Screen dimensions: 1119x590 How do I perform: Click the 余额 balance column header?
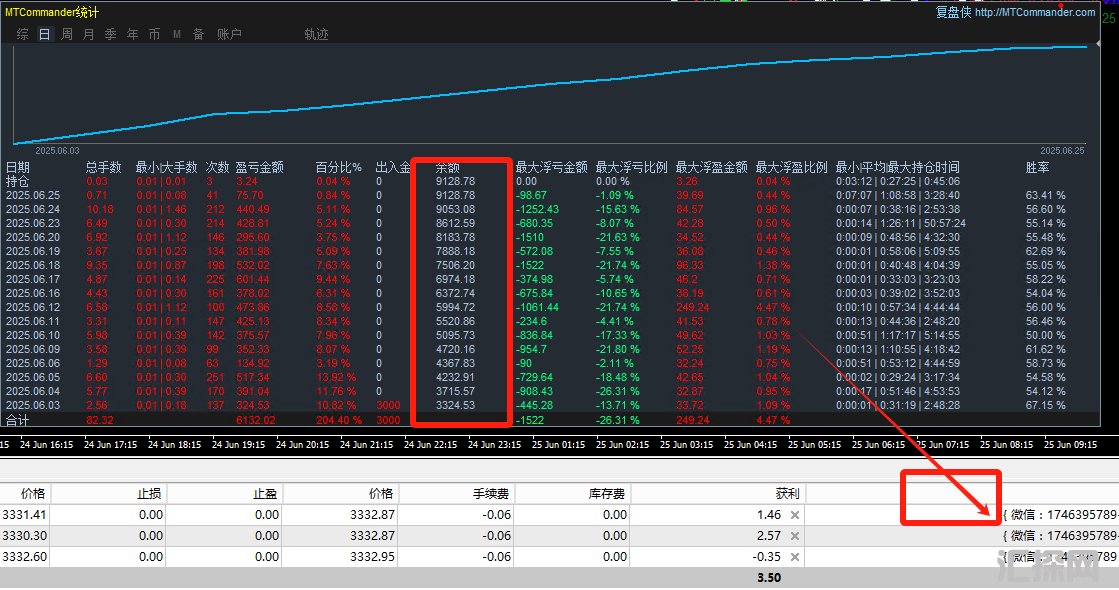coord(448,168)
